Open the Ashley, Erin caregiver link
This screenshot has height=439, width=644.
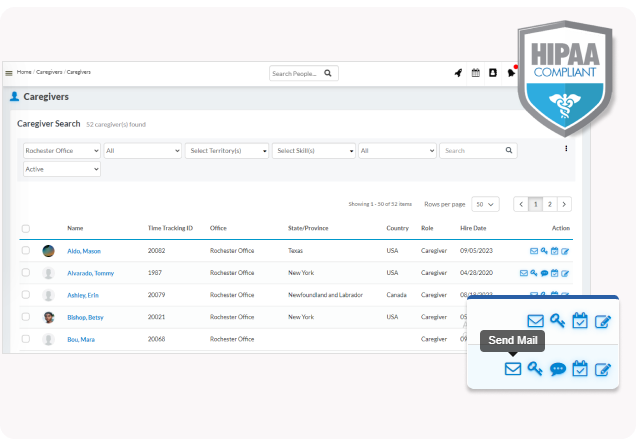(x=82, y=295)
